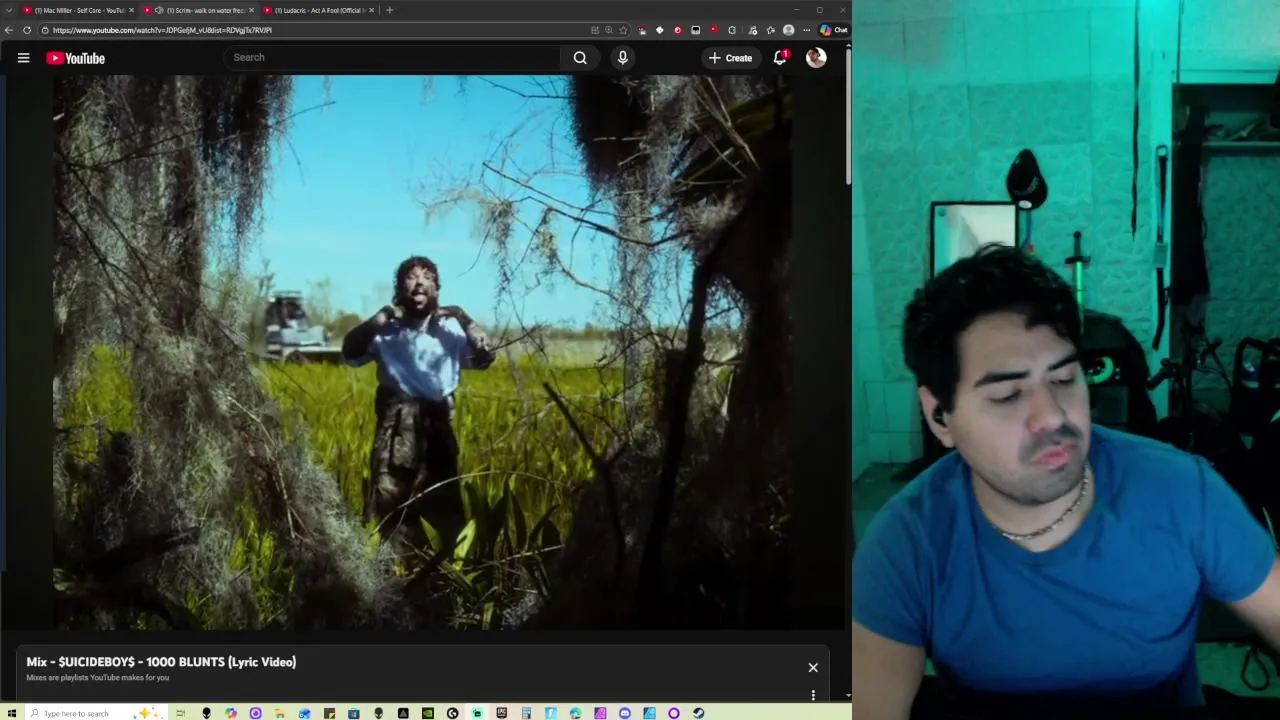Viewport: 1280px width, 720px height.
Task: Close the Ludacris - Act A Fool tab
Action: pos(371,10)
